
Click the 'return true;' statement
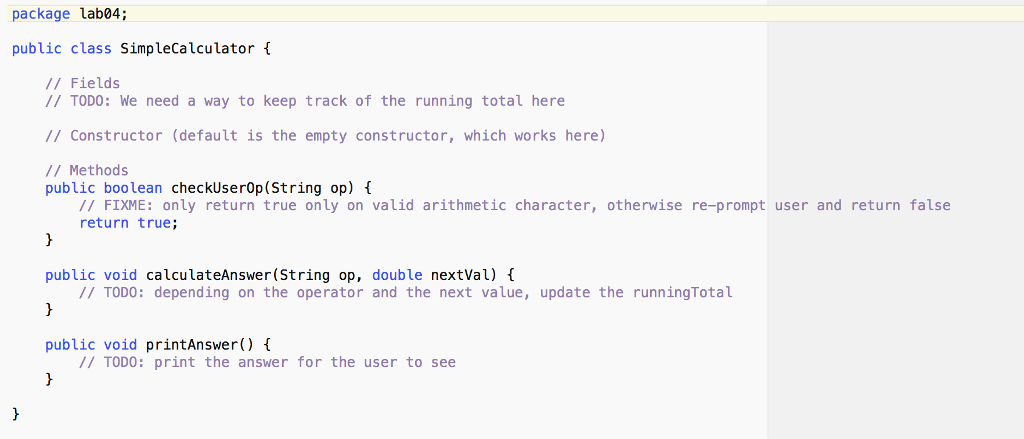pos(129,223)
